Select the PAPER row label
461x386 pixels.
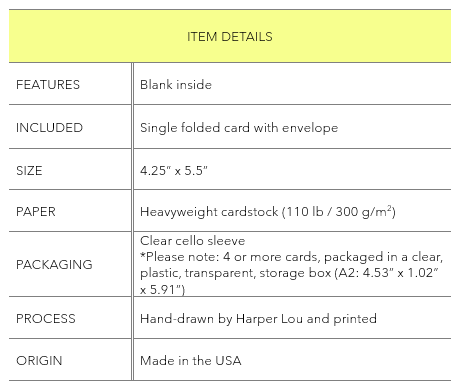[x=36, y=212]
